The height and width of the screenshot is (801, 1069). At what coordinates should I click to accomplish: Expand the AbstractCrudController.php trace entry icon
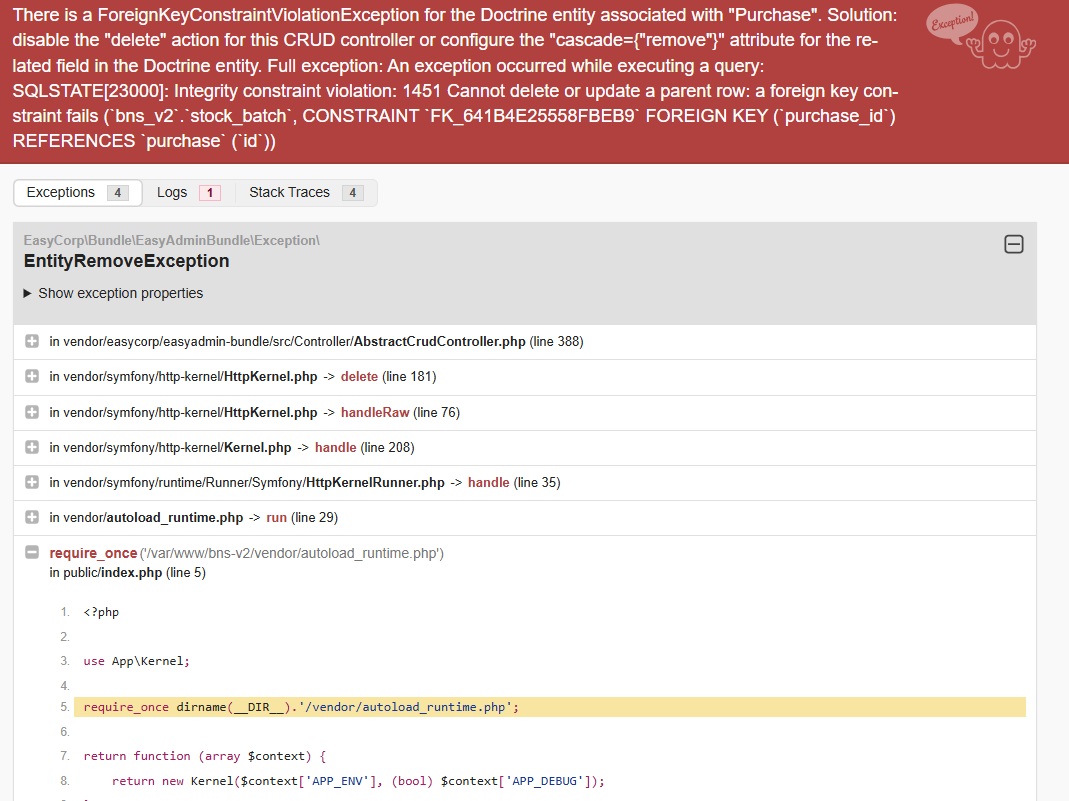(x=32, y=342)
